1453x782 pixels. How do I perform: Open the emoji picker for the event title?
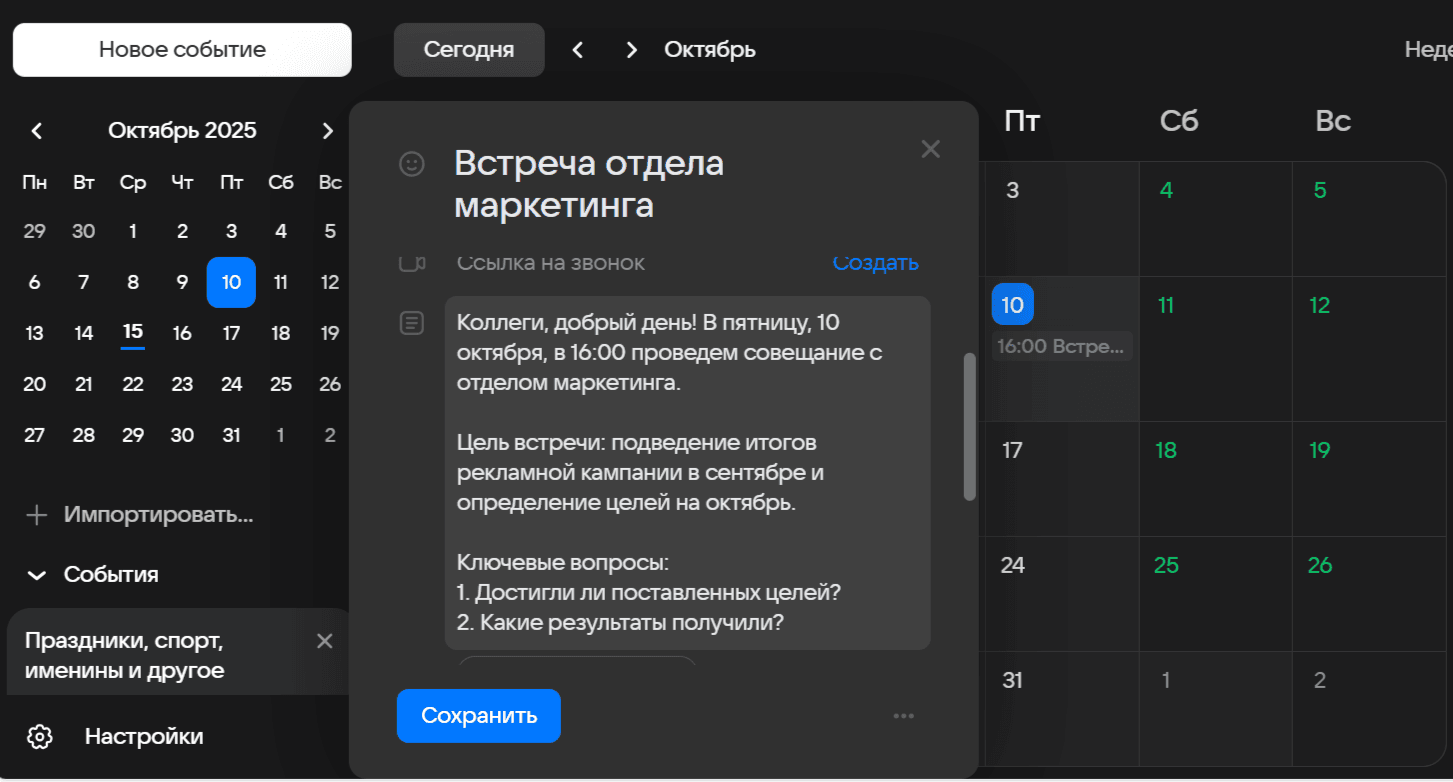[x=411, y=163]
